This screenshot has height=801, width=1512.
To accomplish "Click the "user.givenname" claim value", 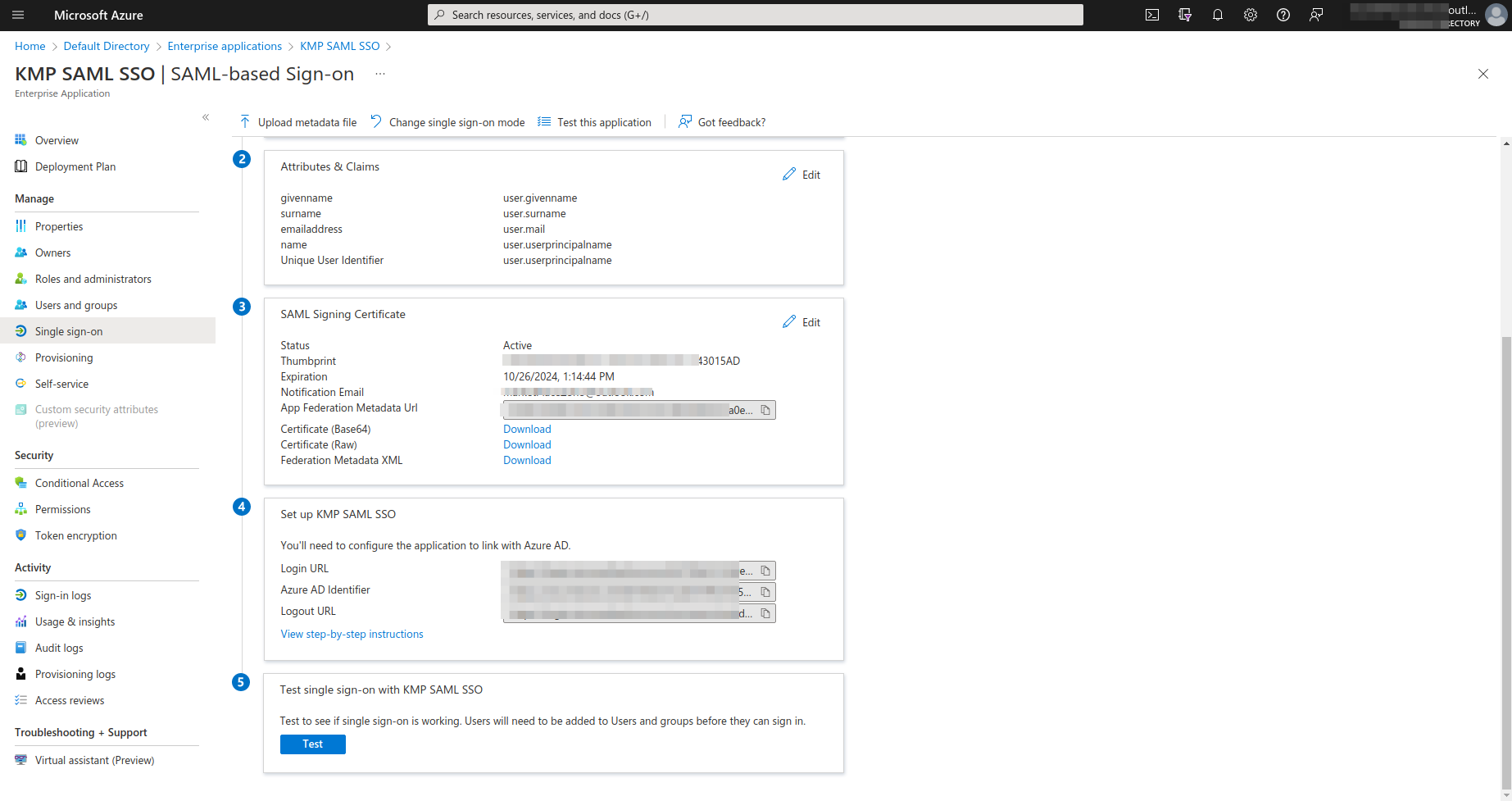I will click(x=540, y=198).
